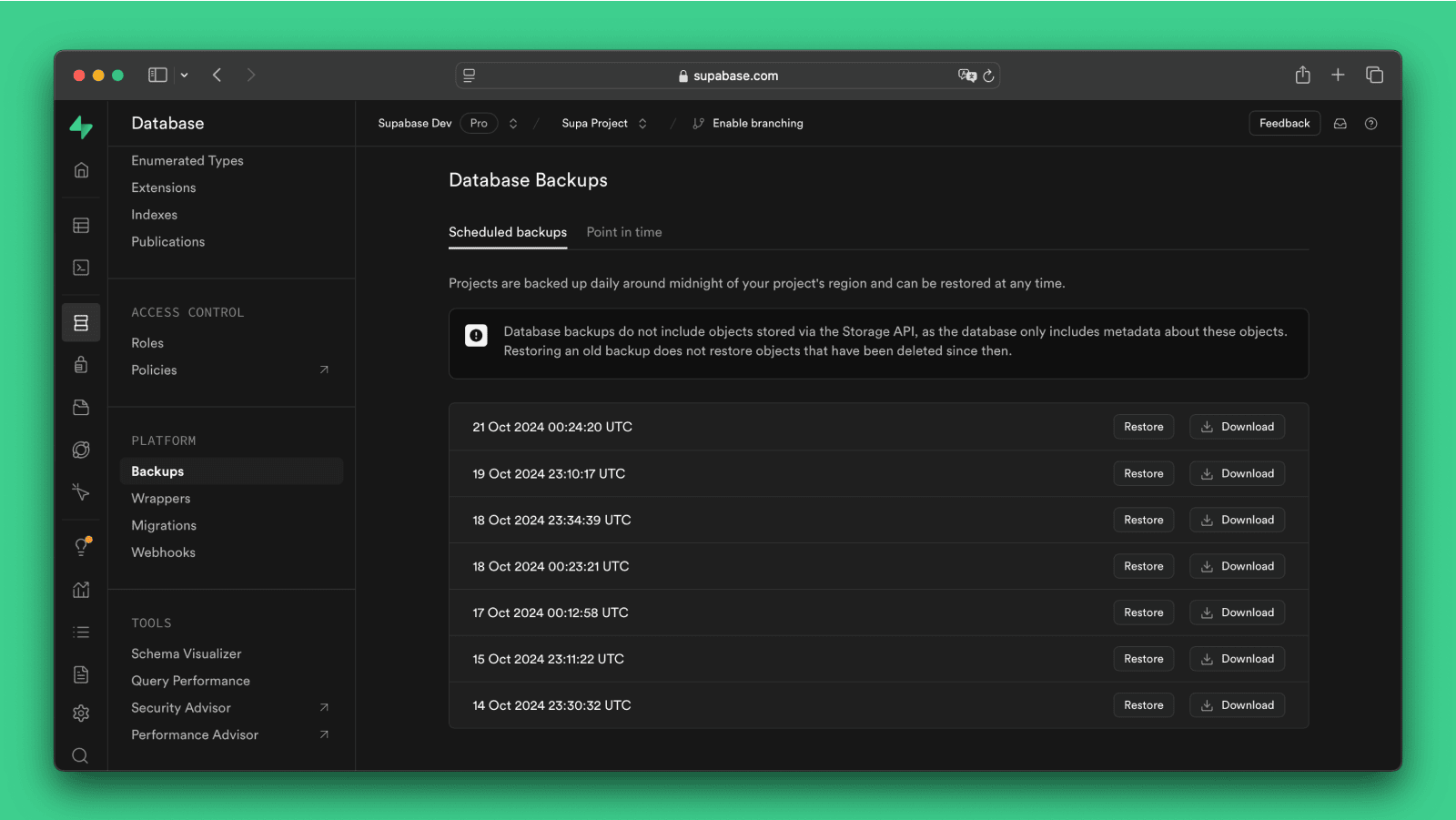Viewport: 1456px width, 820px height.
Task: Open the SQL Editor terminal icon
Action: point(81,268)
